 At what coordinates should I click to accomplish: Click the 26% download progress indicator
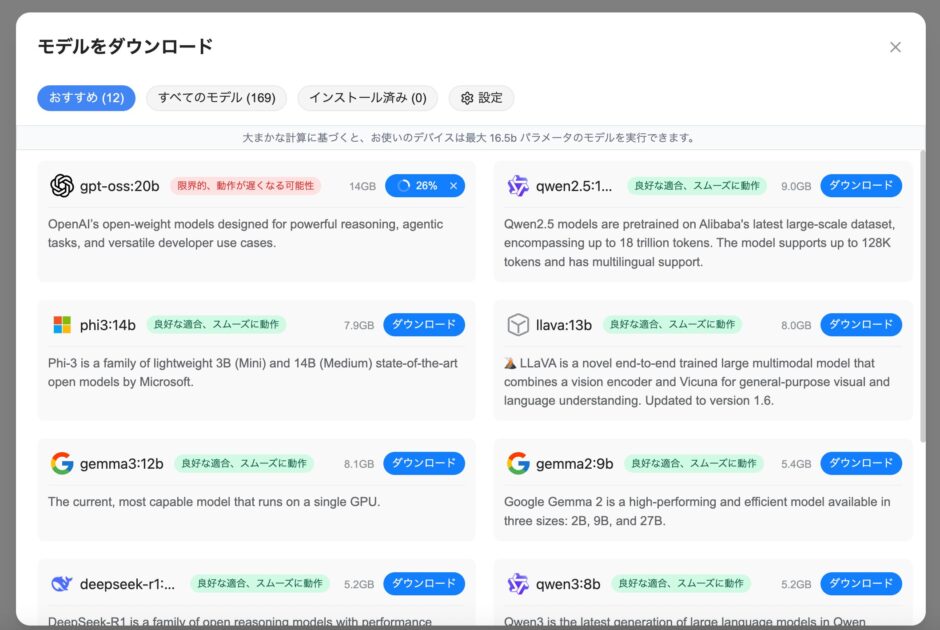[418, 186]
